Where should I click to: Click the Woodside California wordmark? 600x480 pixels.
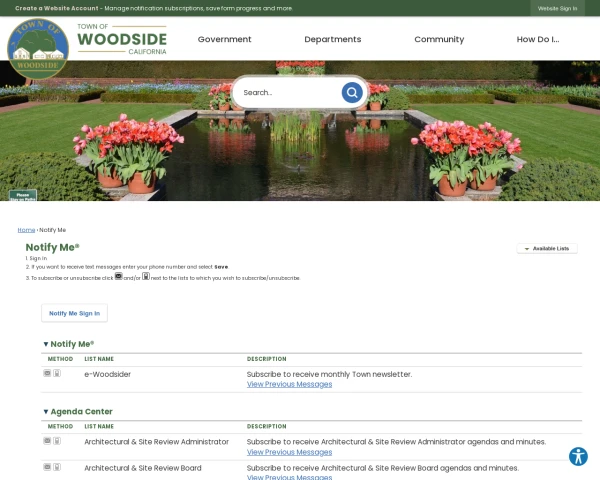122,39
